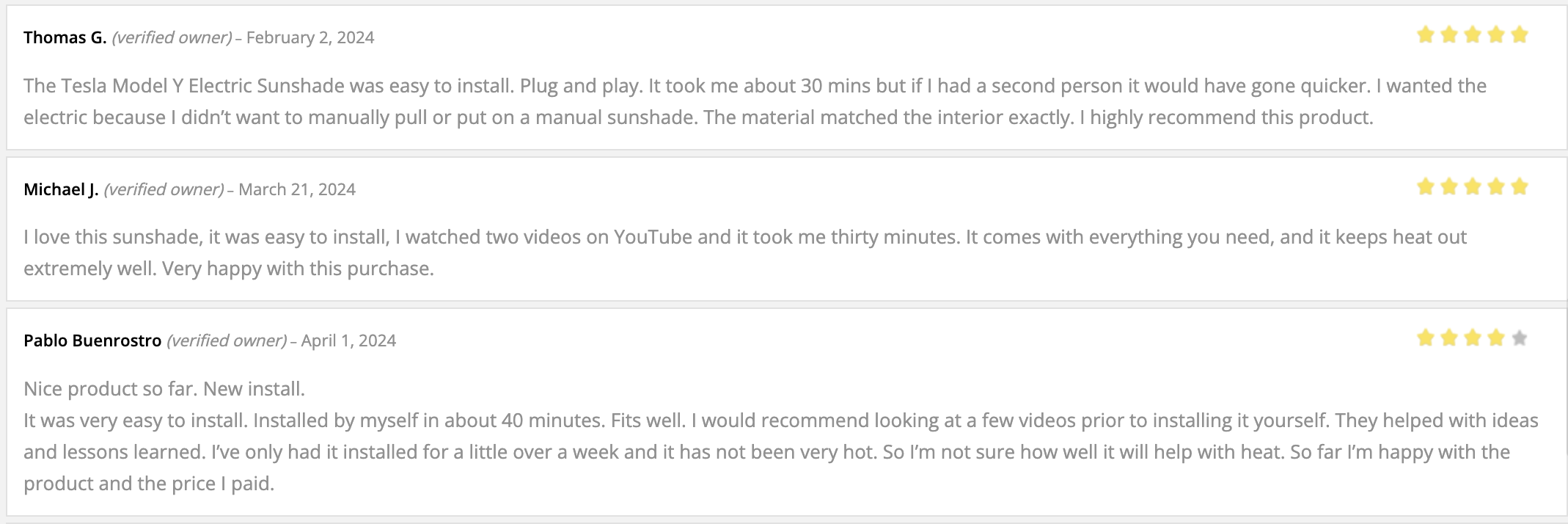The width and height of the screenshot is (1568, 524).
Task: Click fourth star of Pablo Buenrostro's rating
Action: pos(1495,338)
